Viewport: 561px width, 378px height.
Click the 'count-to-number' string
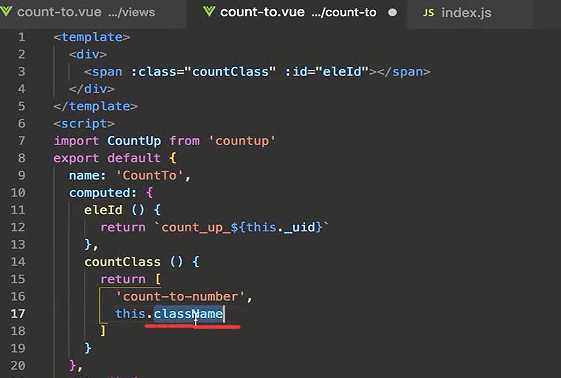[x=180, y=296]
